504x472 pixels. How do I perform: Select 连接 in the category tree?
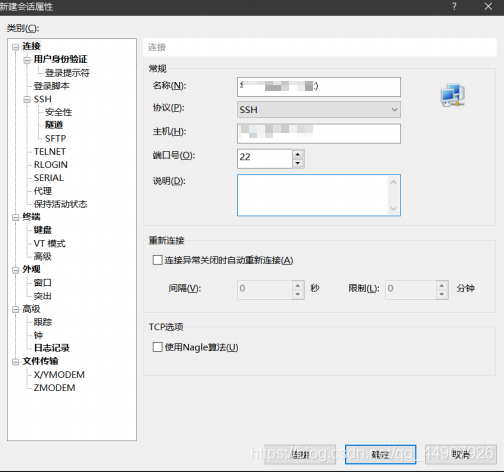click(x=31, y=46)
